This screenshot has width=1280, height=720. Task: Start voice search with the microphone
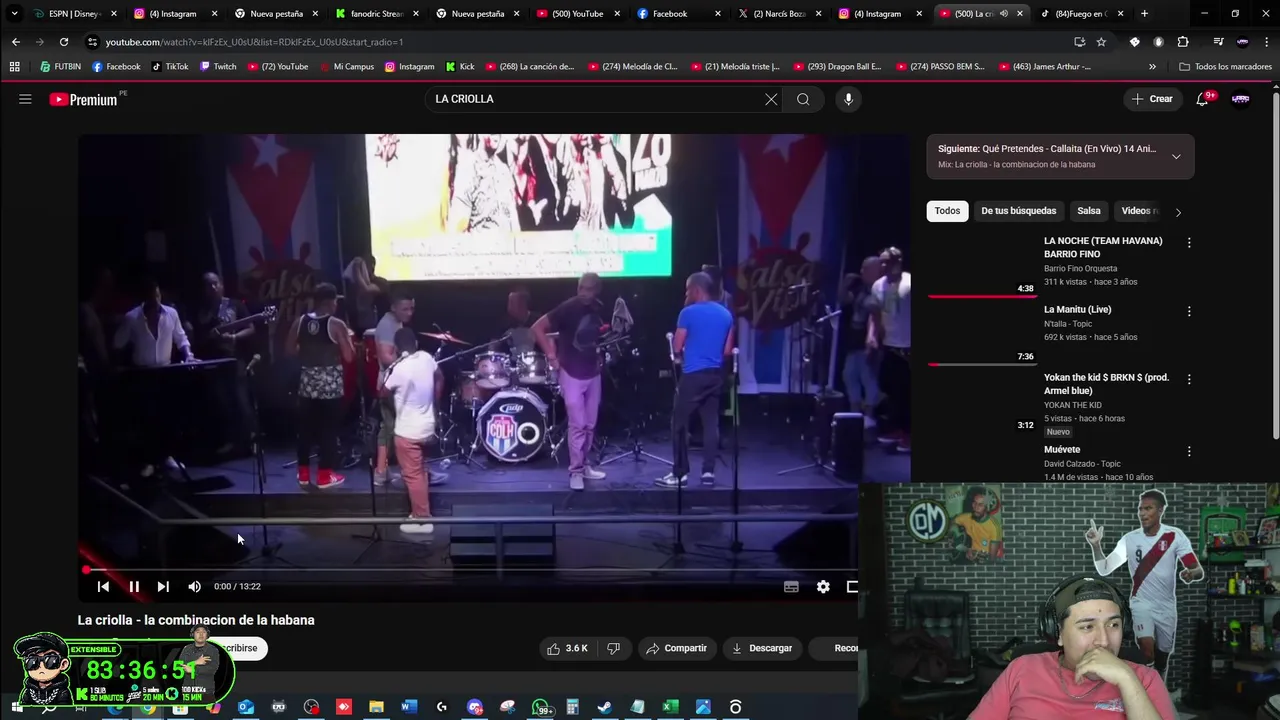(x=848, y=99)
